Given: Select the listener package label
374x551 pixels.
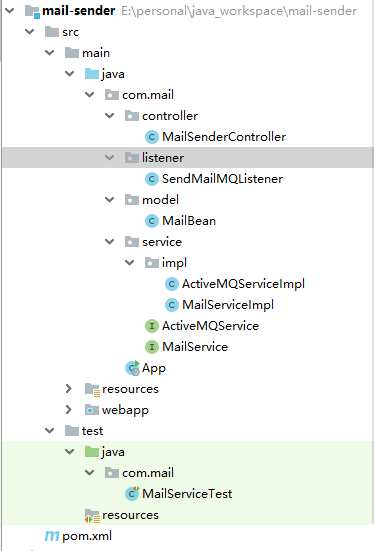Looking at the screenshot, I should pos(163,158).
